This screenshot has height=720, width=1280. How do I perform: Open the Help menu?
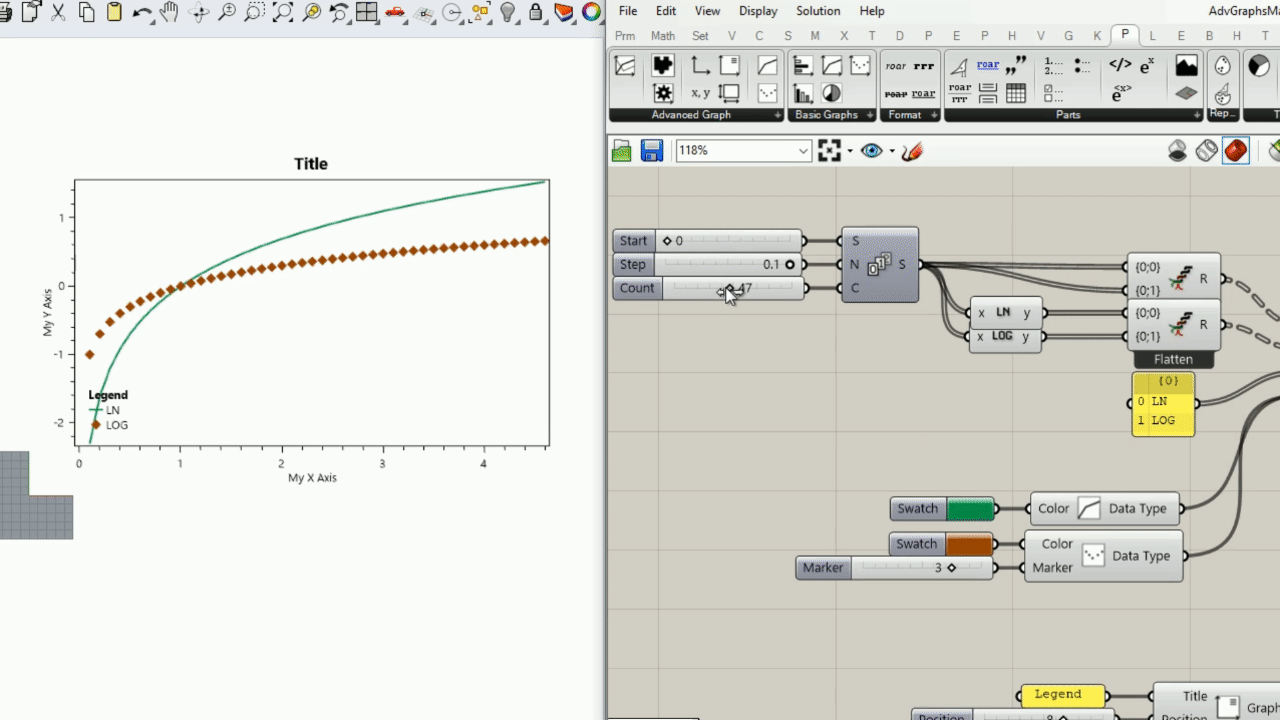[872, 11]
